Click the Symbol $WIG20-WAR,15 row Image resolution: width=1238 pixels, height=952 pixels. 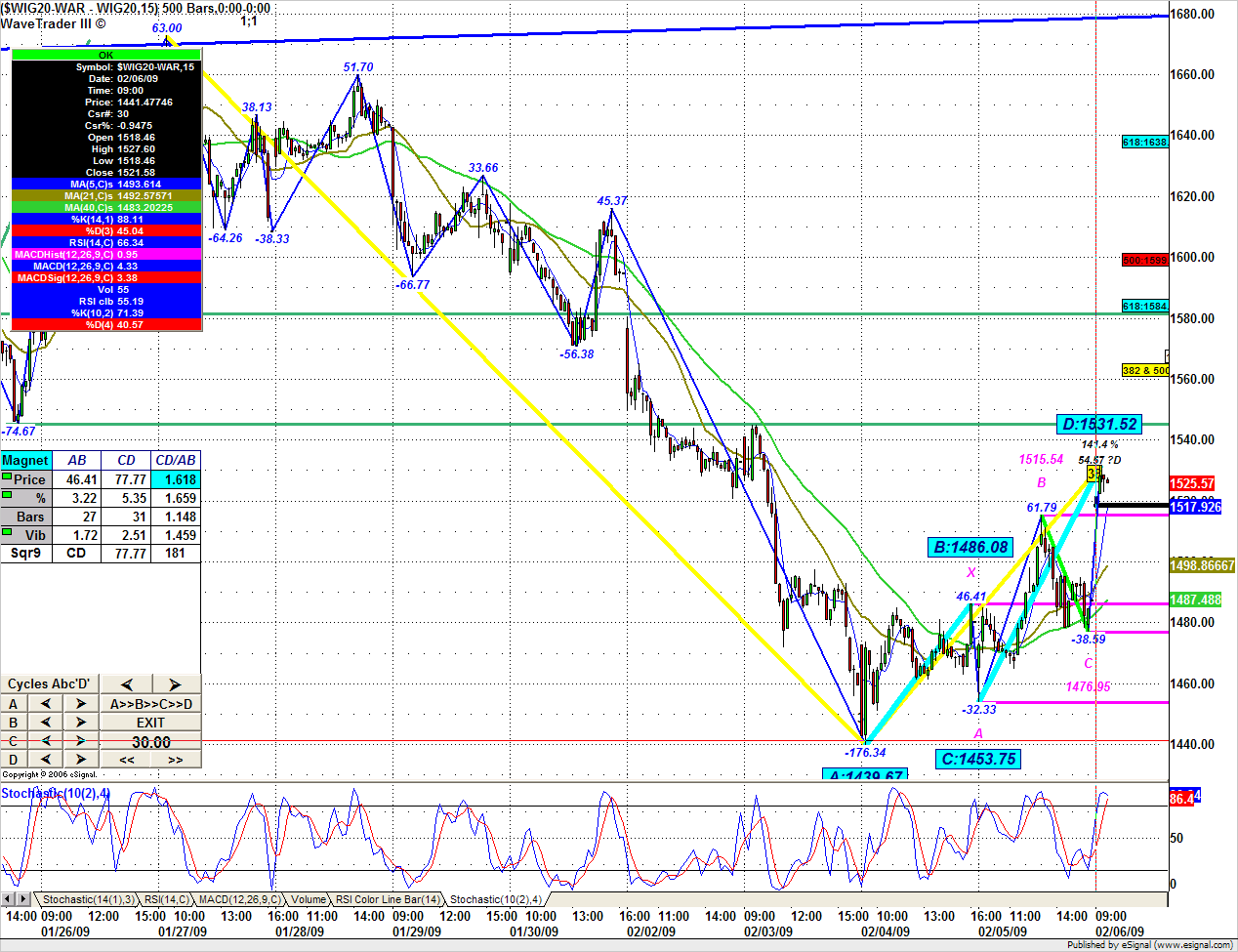(x=106, y=67)
